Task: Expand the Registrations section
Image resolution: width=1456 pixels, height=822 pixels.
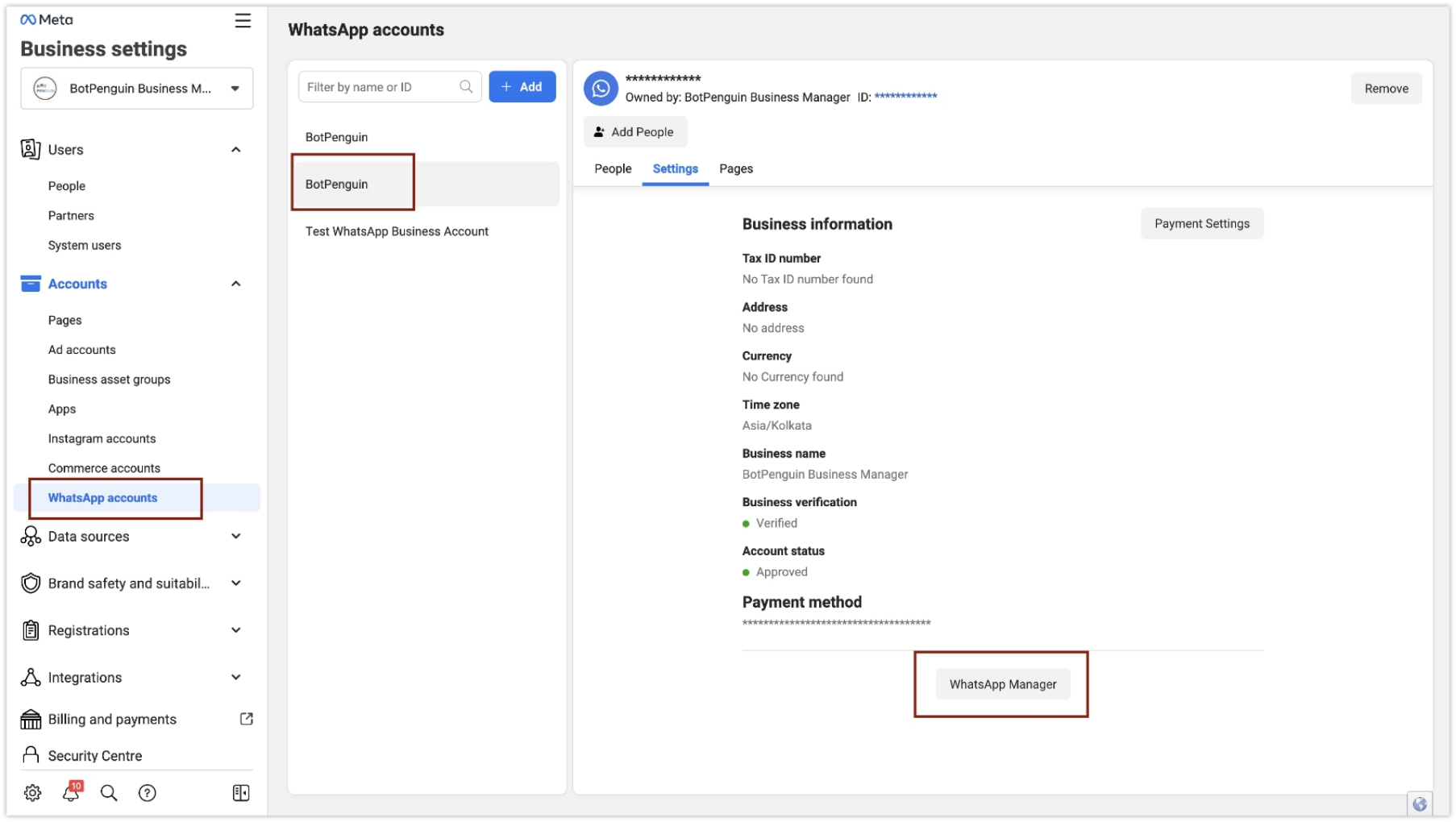Action: [x=235, y=630]
